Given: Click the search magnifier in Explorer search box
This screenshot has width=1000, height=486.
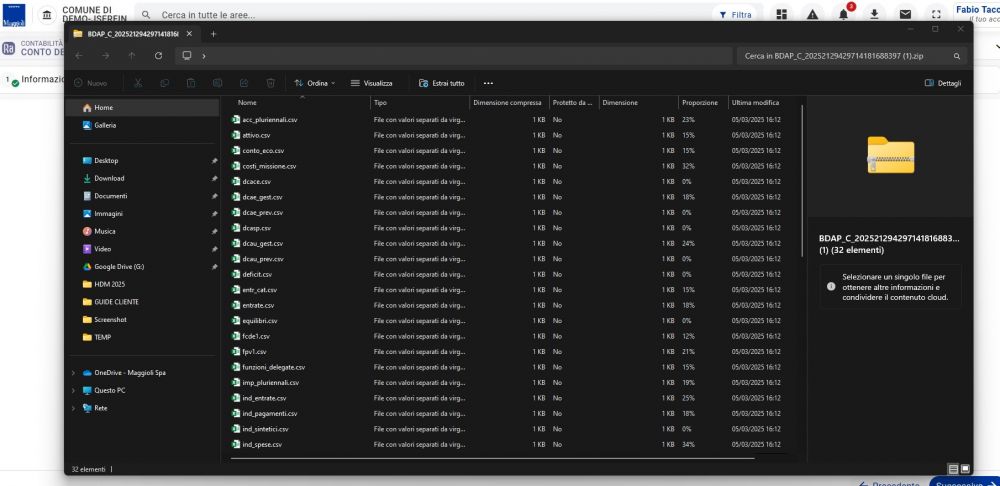Looking at the screenshot, I should (x=957, y=56).
